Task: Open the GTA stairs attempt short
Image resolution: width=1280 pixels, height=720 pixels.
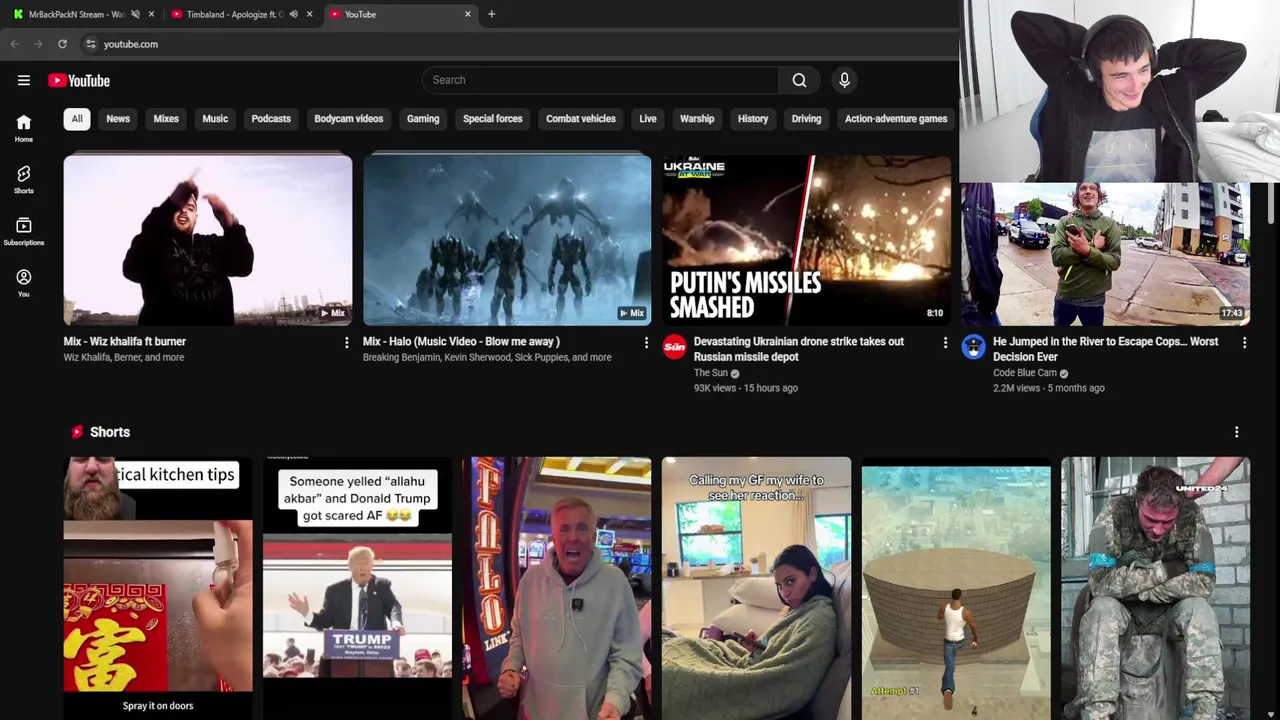Action: click(x=956, y=588)
